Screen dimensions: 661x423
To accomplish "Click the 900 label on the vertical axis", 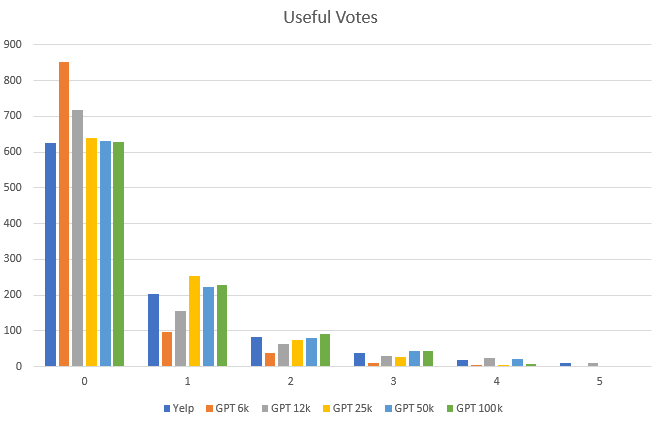I will [13, 45].
